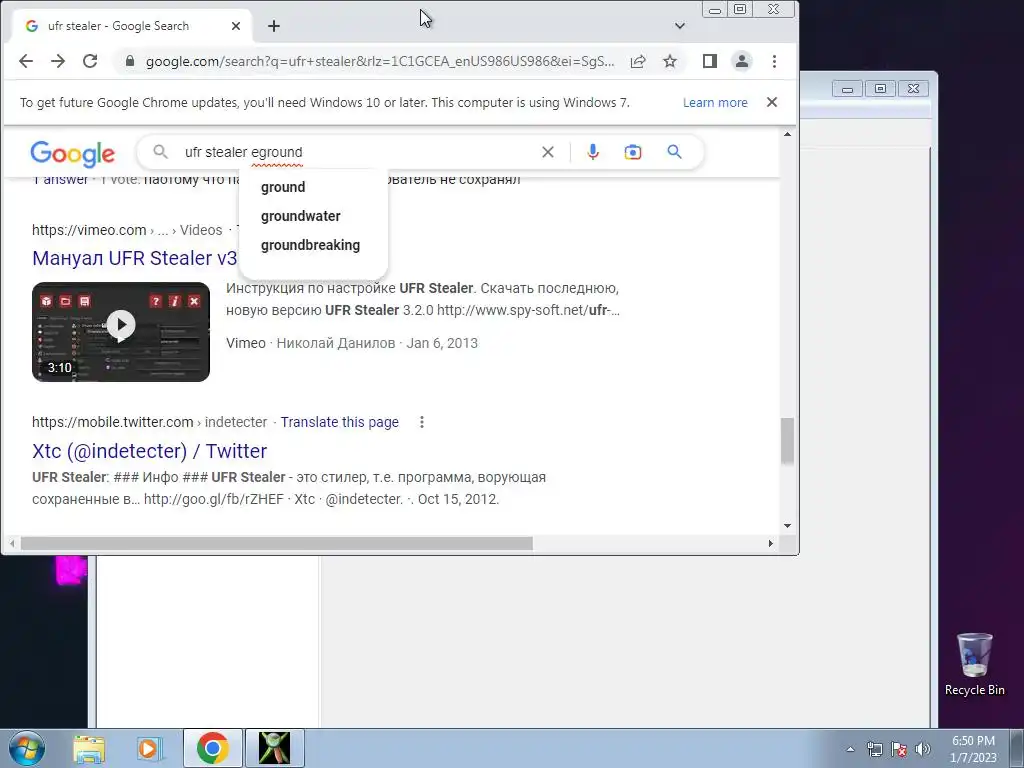The width and height of the screenshot is (1024, 768).
Task: Click the horizontal scroll-left arrow
Action: (x=12, y=543)
